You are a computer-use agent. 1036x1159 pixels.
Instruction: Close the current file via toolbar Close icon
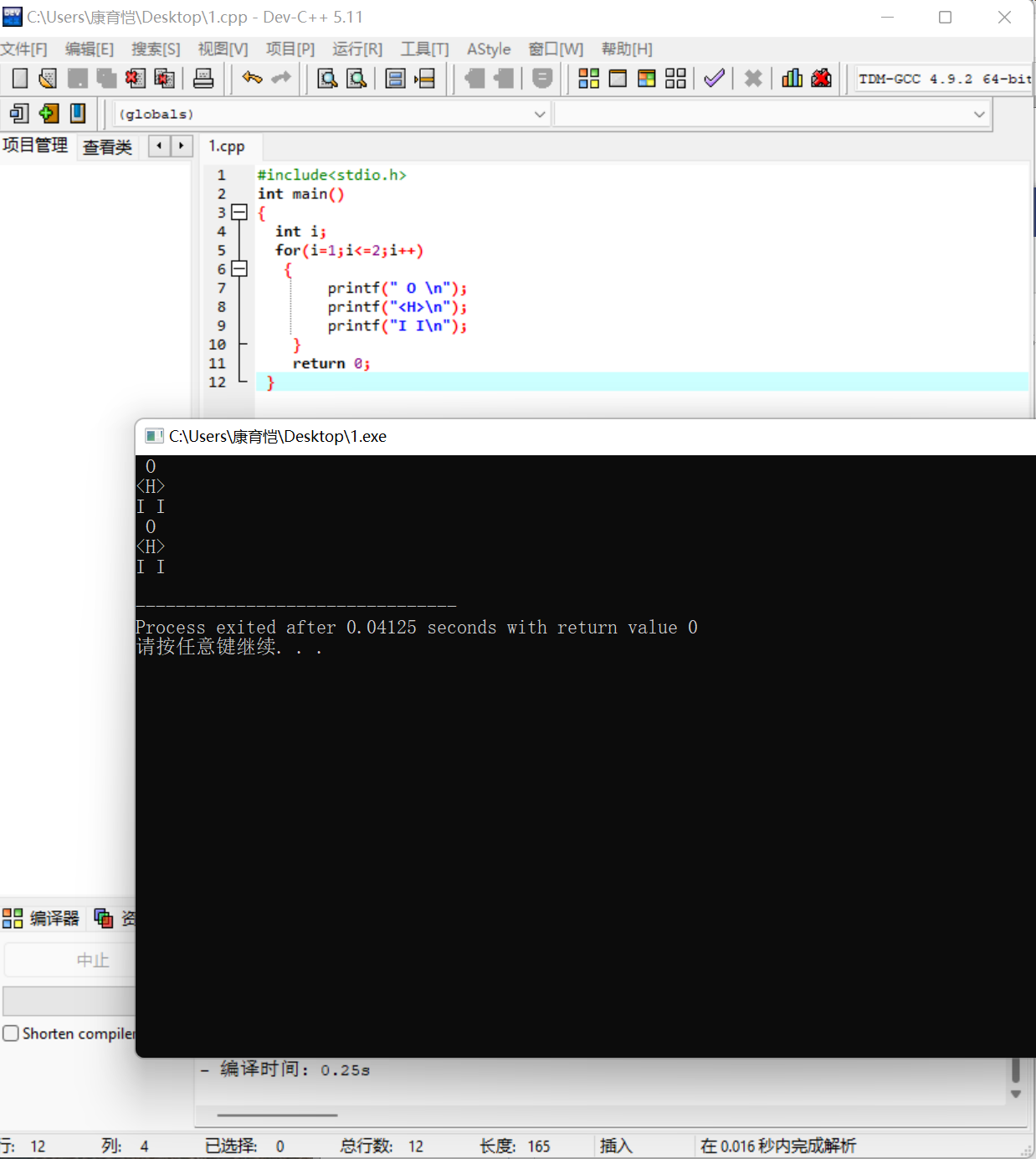135,79
